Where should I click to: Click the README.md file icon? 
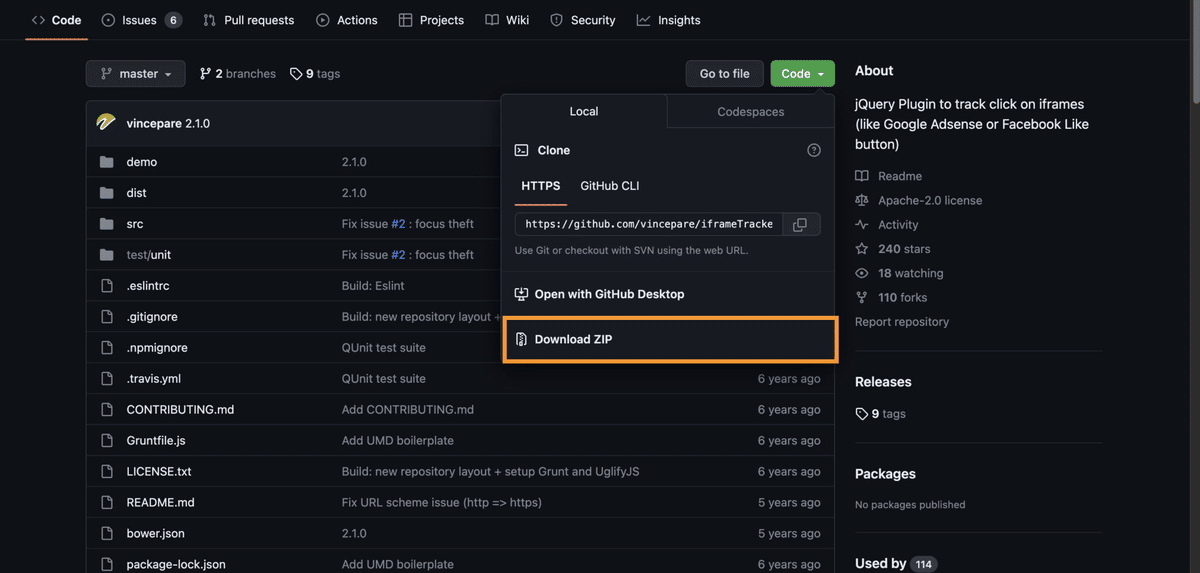[x=107, y=503]
